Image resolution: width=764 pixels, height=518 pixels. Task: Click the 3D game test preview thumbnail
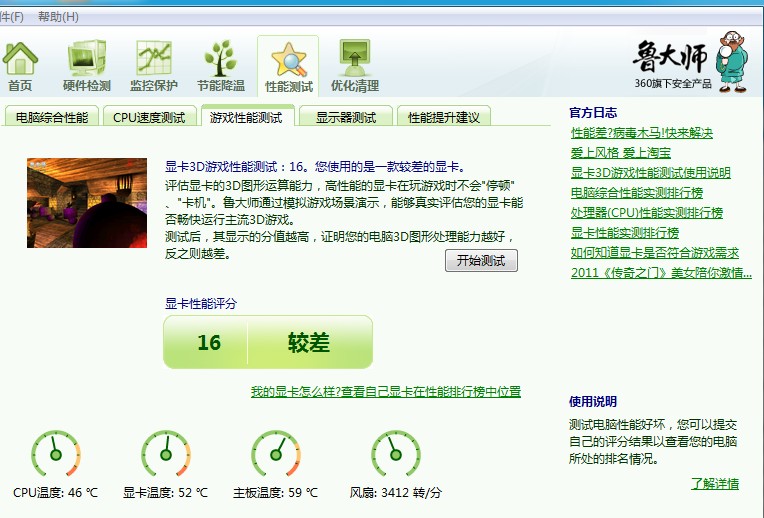pos(87,203)
